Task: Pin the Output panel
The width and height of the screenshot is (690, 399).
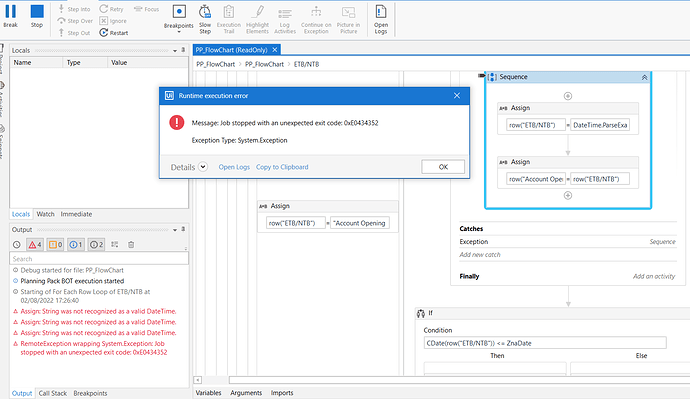Action: [183, 229]
